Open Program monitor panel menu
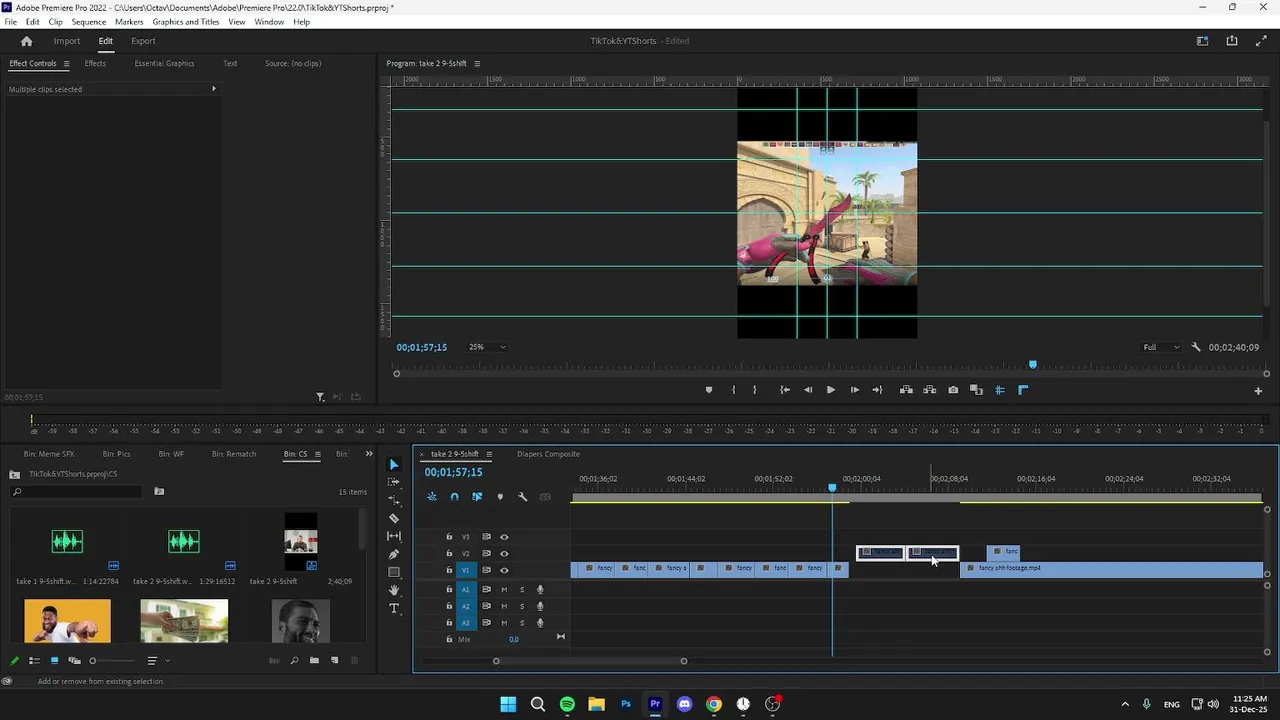The image size is (1280, 720). click(477, 63)
